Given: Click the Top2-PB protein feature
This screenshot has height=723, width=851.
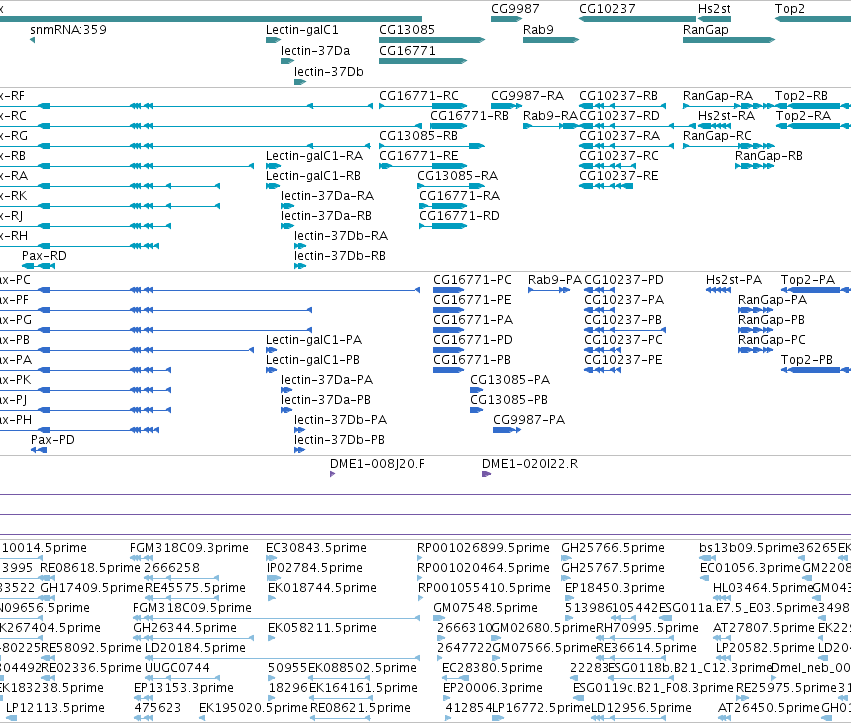Looking at the screenshot, I should 816,370.
